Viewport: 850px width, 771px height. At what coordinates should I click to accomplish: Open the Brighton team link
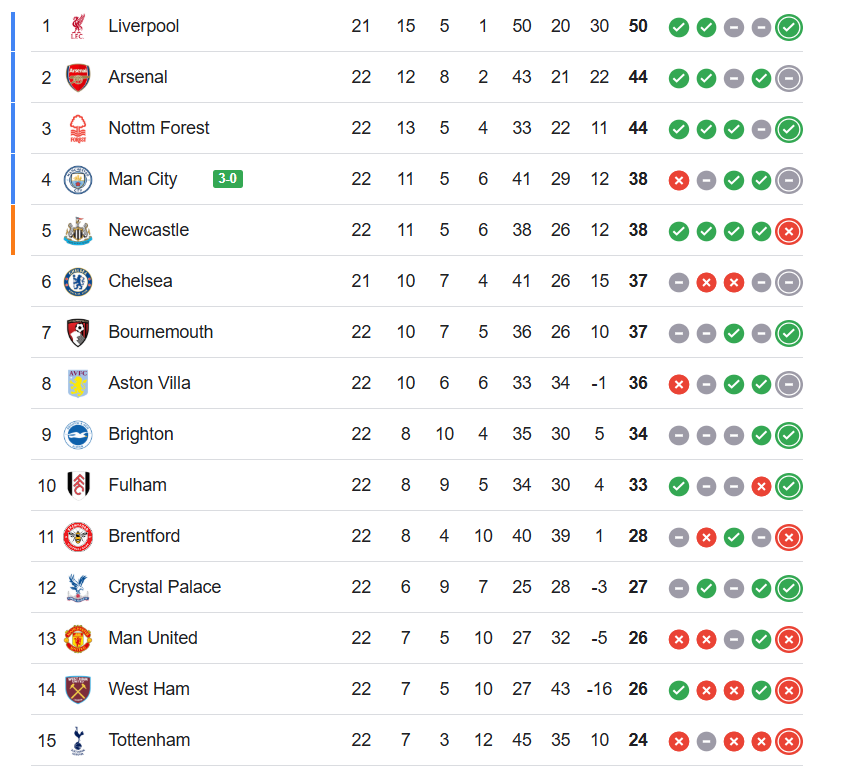coord(141,434)
